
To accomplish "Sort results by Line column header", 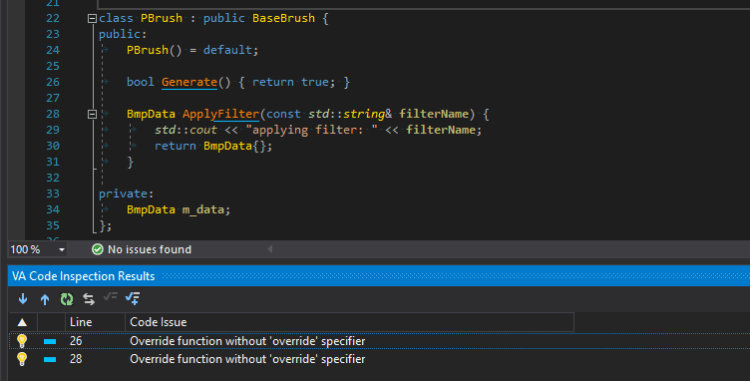I will point(95,322).
